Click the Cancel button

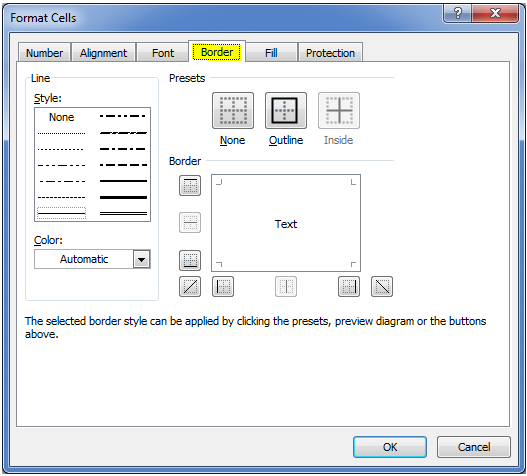[474, 447]
